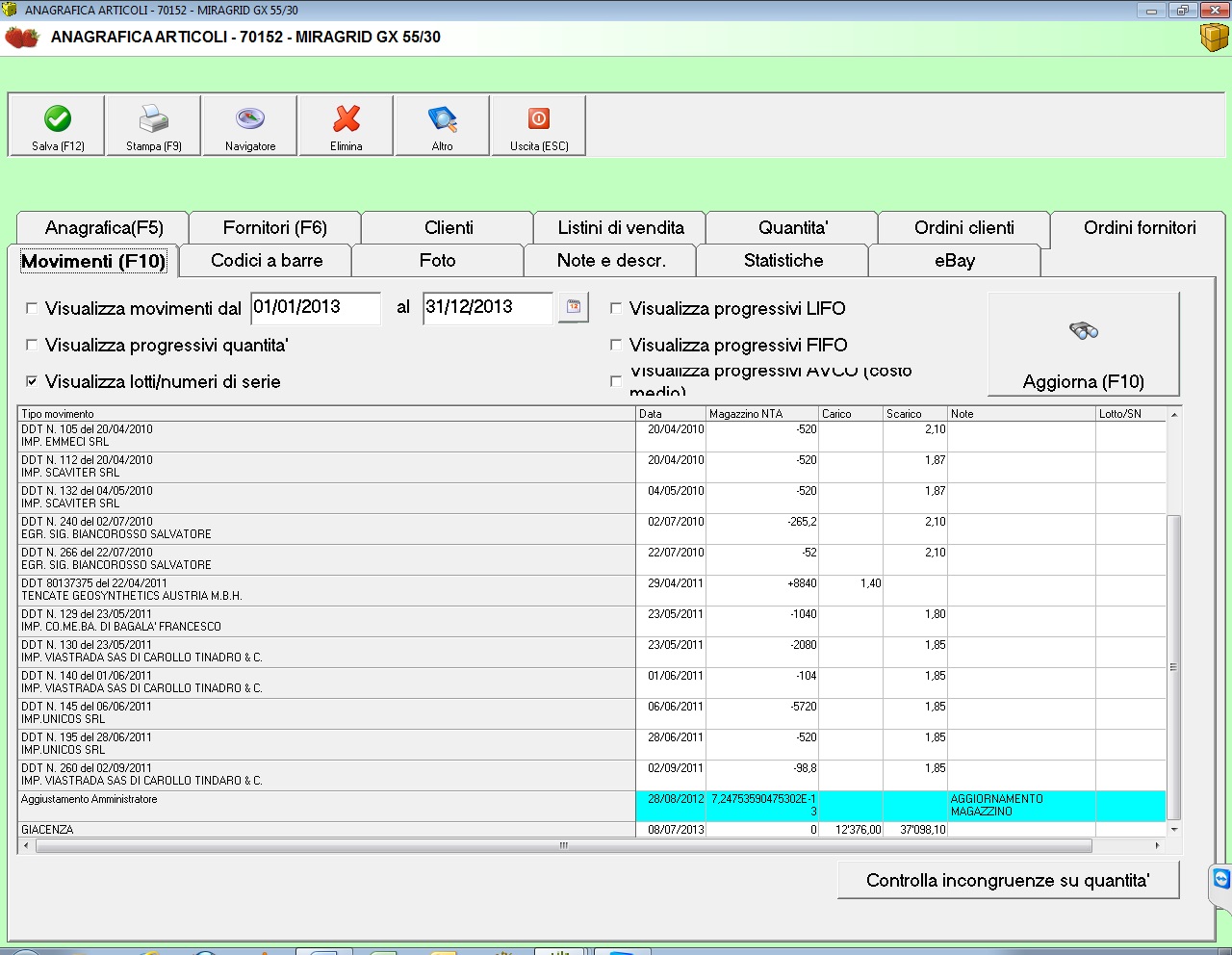The width and height of the screenshot is (1232, 955).
Task: Uncheck Visualizza lotti/numeri di serie
Action: click(x=32, y=381)
